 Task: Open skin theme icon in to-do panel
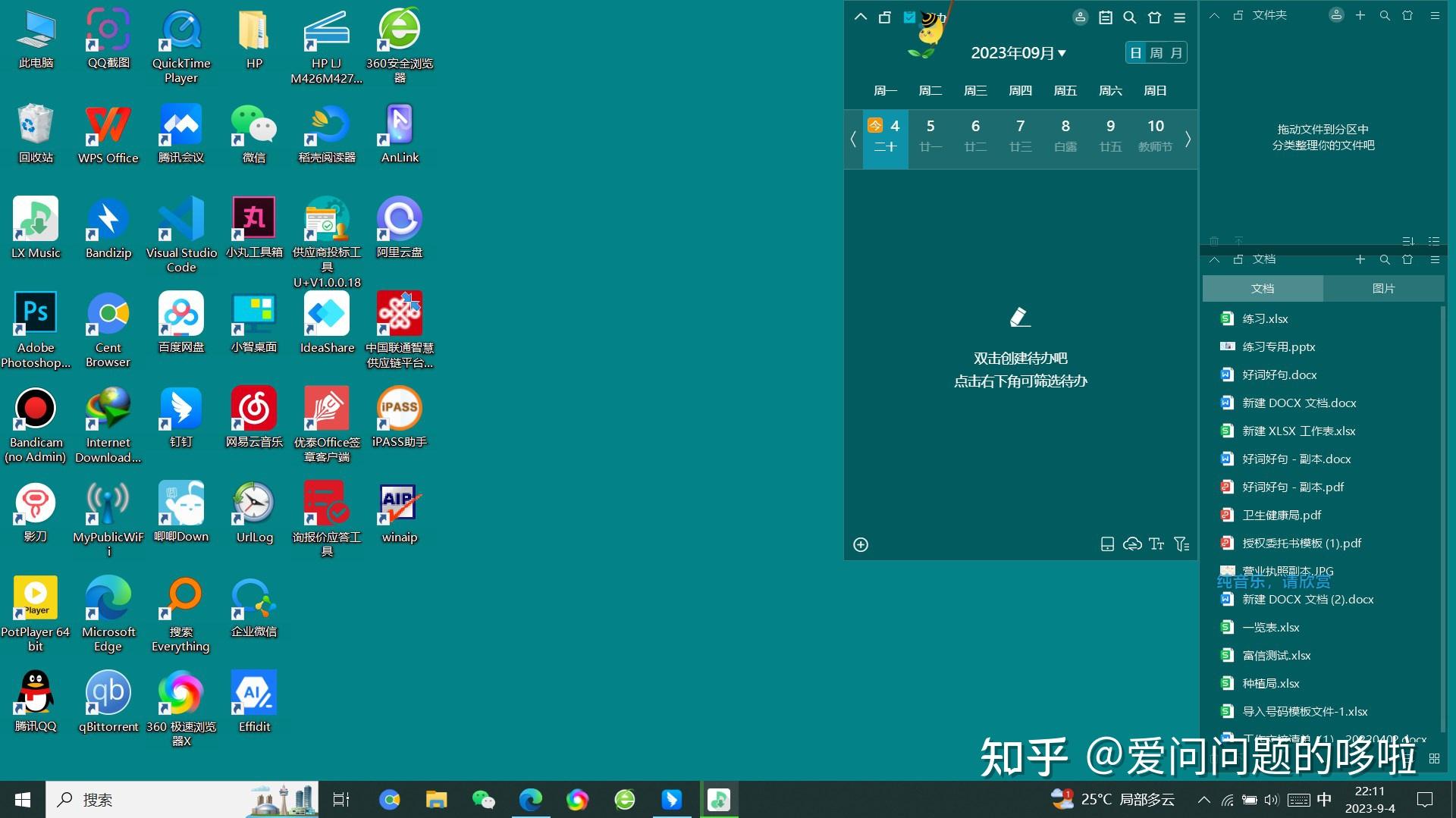point(1154,17)
